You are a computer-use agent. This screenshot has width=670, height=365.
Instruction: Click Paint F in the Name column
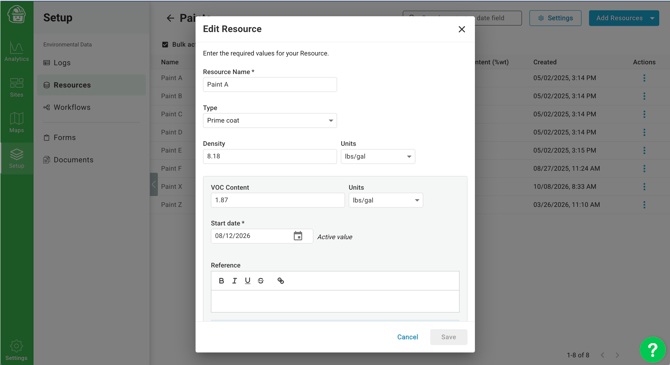pos(171,168)
